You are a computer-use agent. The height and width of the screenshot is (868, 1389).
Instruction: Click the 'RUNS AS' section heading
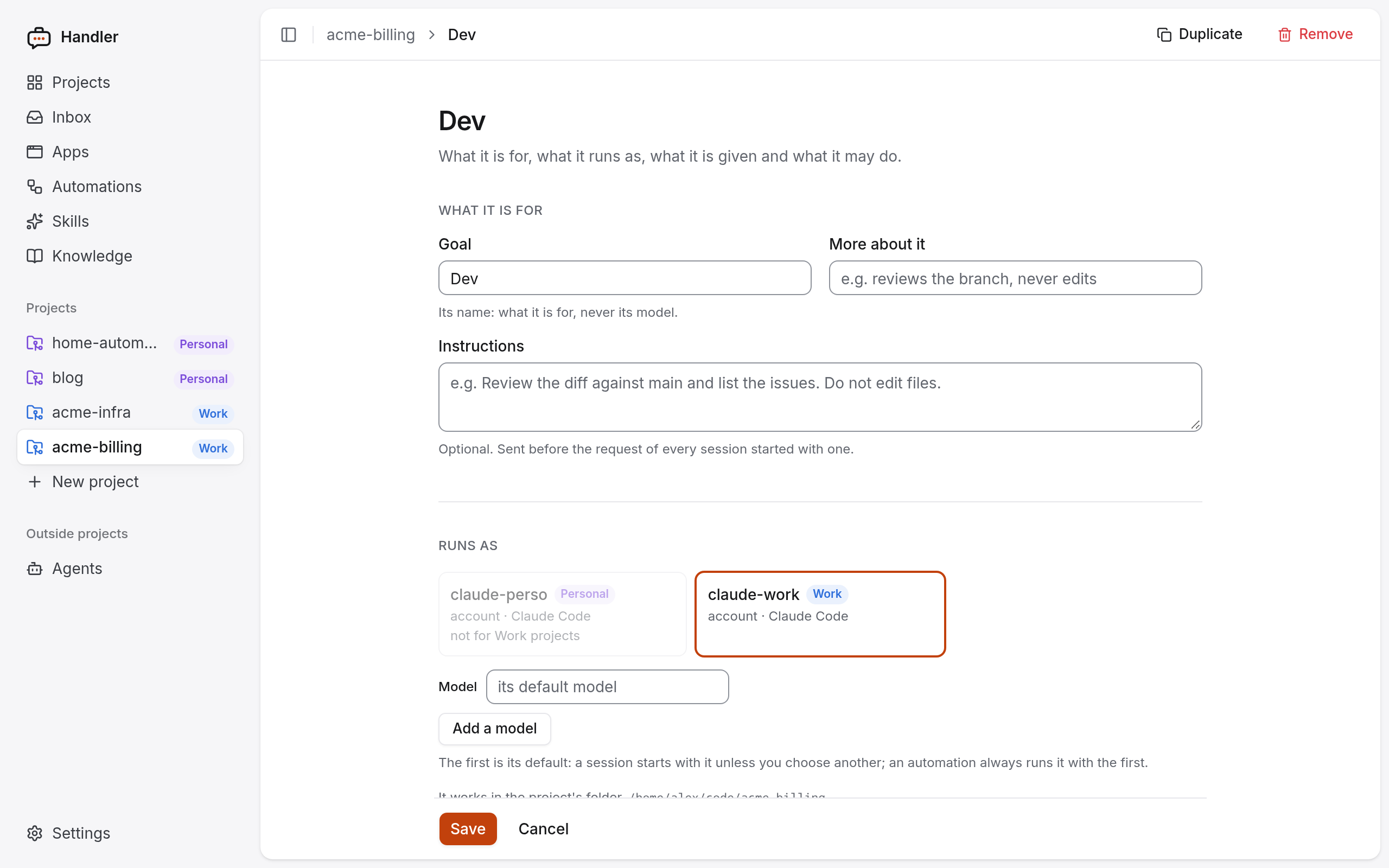click(x=468, y=546)
